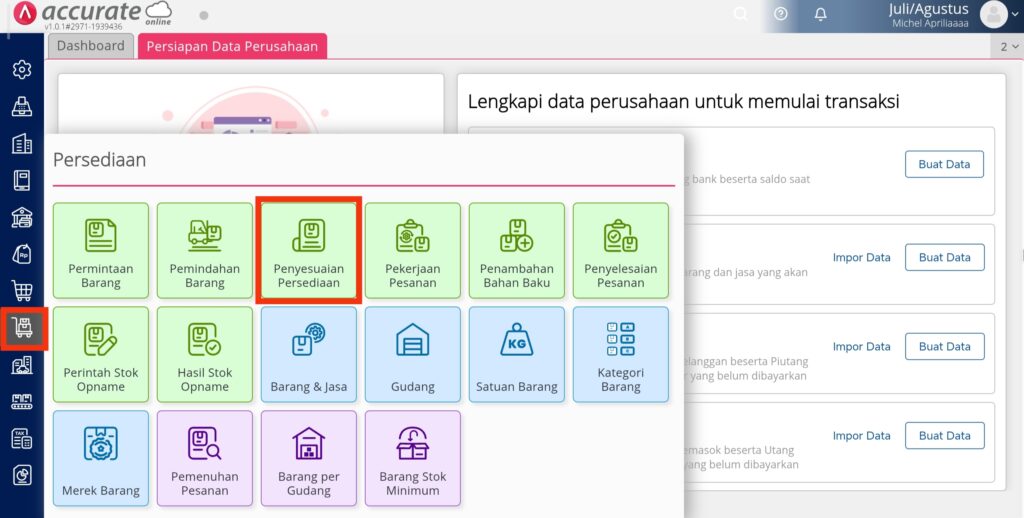Click the fixed assets sidebar icon
The image size is (1024, 518).
22,365
